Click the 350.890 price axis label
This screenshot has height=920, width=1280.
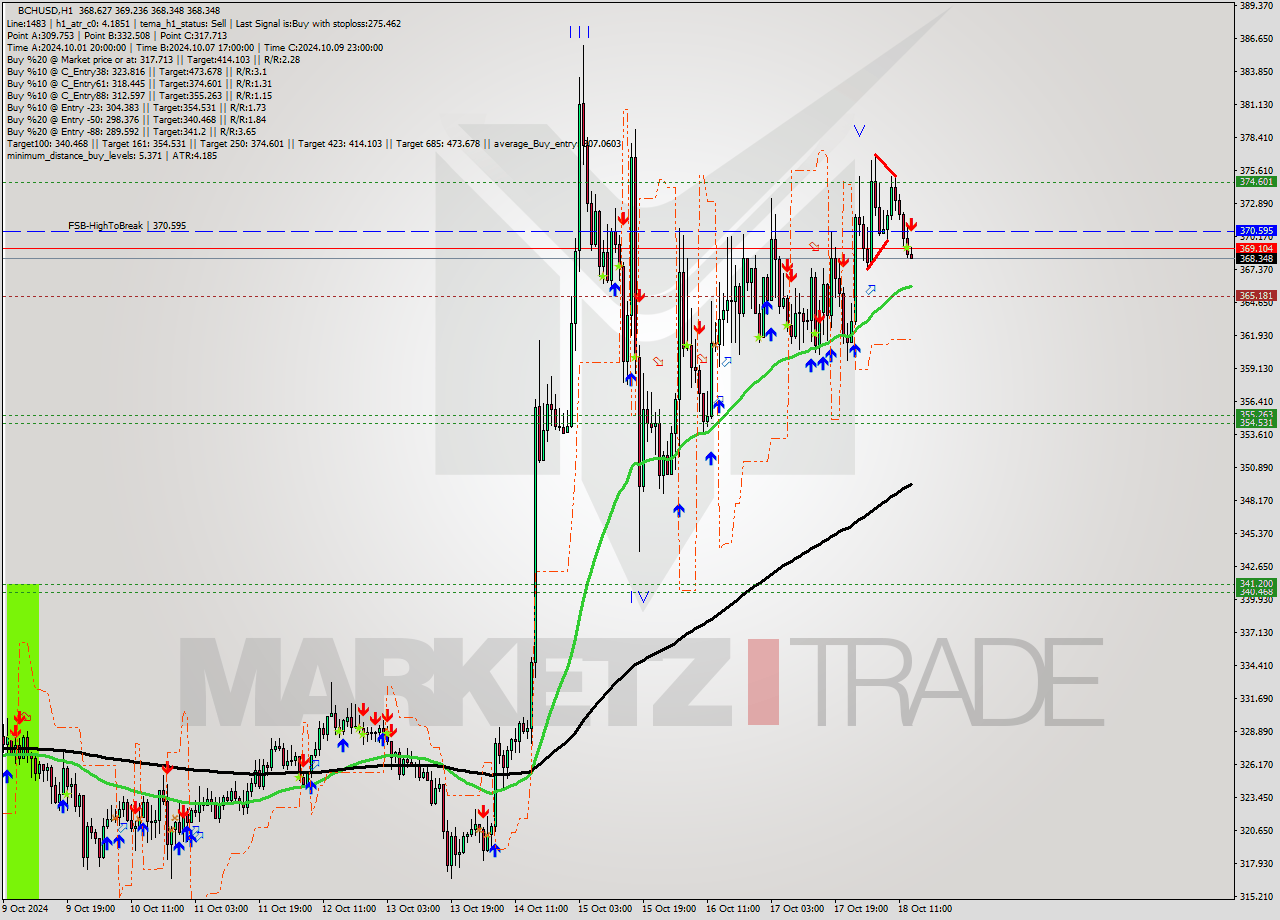[1256, 467]
